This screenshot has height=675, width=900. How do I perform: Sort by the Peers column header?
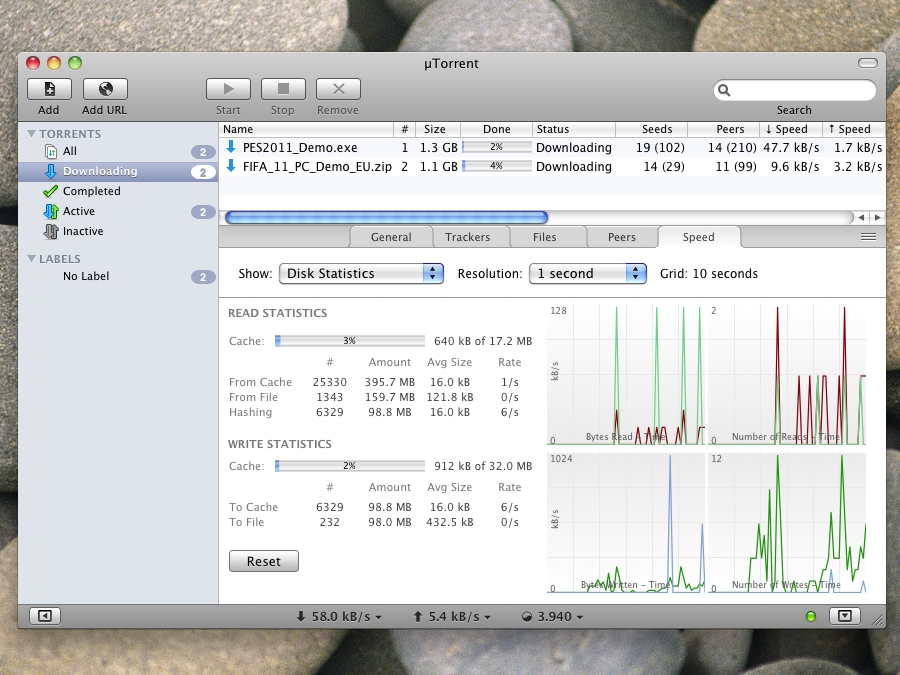724,129
